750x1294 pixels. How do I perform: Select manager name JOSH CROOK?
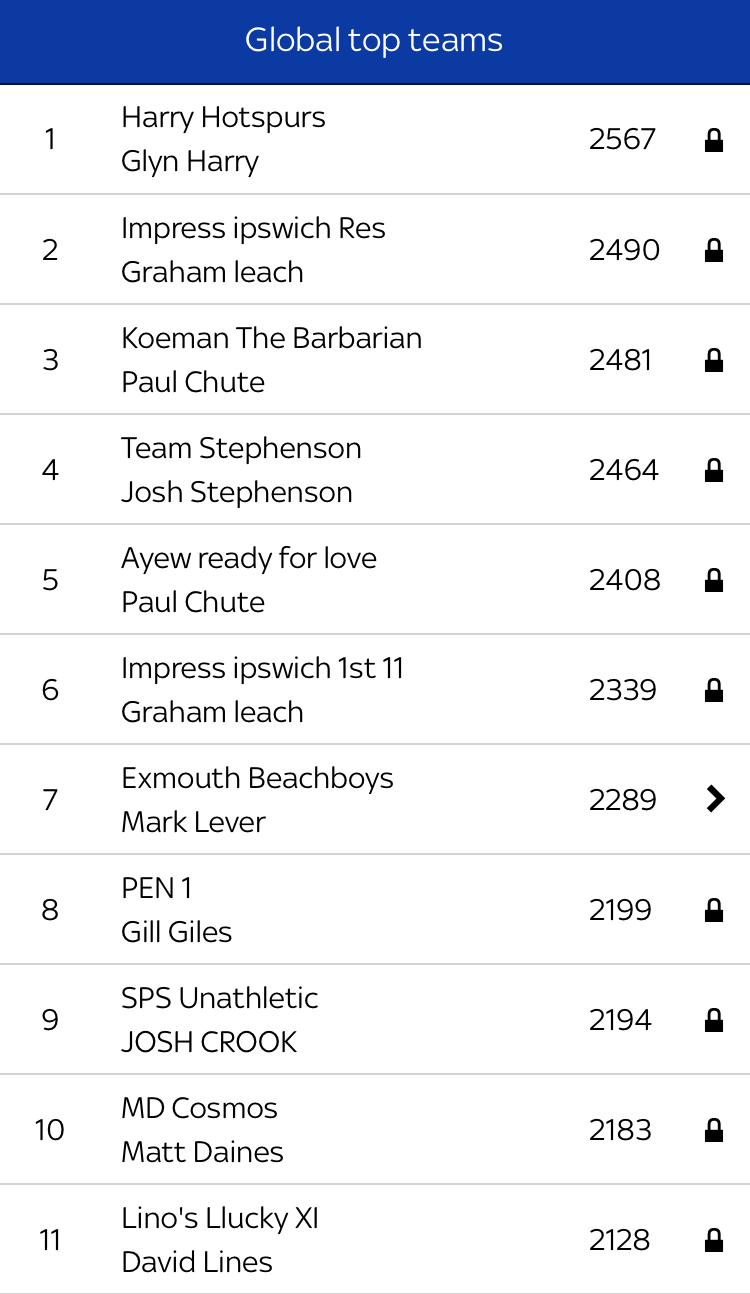[209, 1042]
